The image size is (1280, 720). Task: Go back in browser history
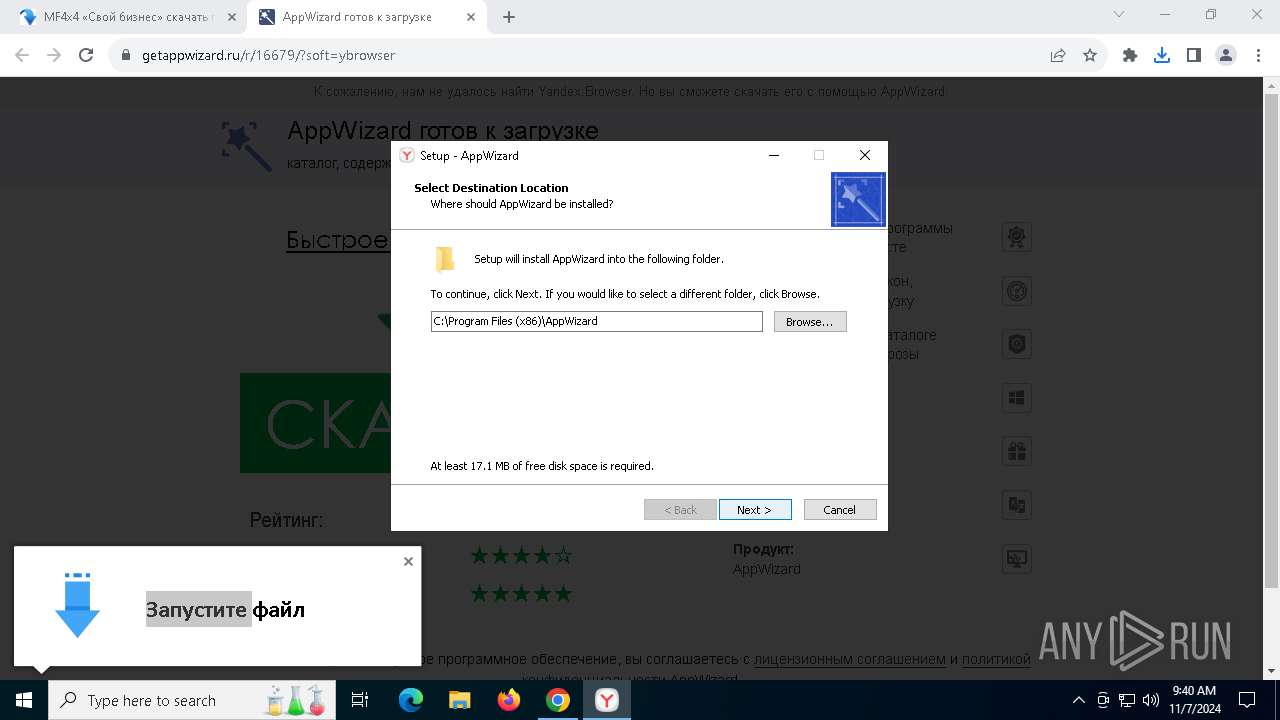(x=22, y=55)
